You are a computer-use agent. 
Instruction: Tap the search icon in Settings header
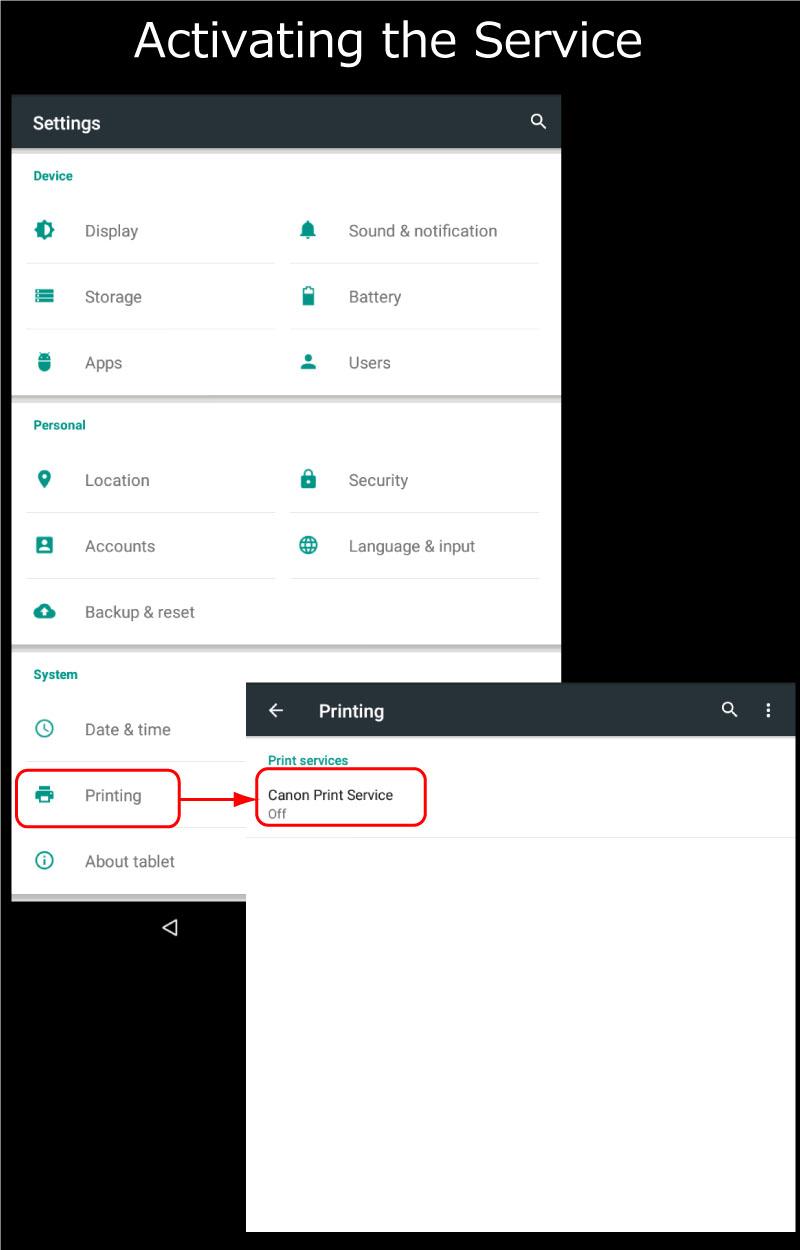[538, 122]
